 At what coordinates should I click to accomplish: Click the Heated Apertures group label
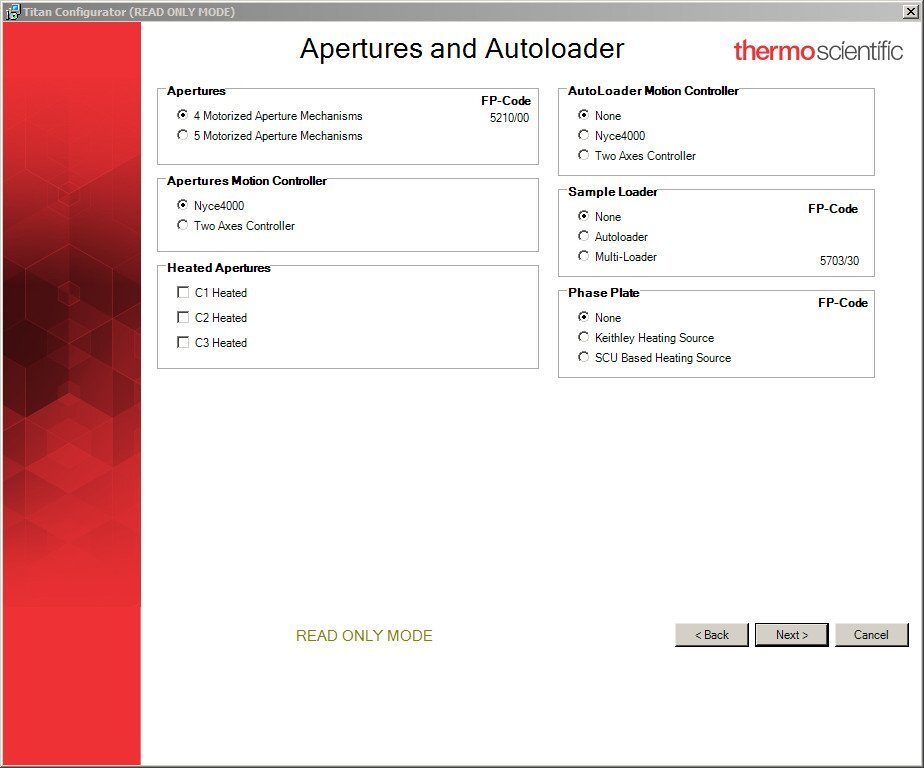pos(219,268)
